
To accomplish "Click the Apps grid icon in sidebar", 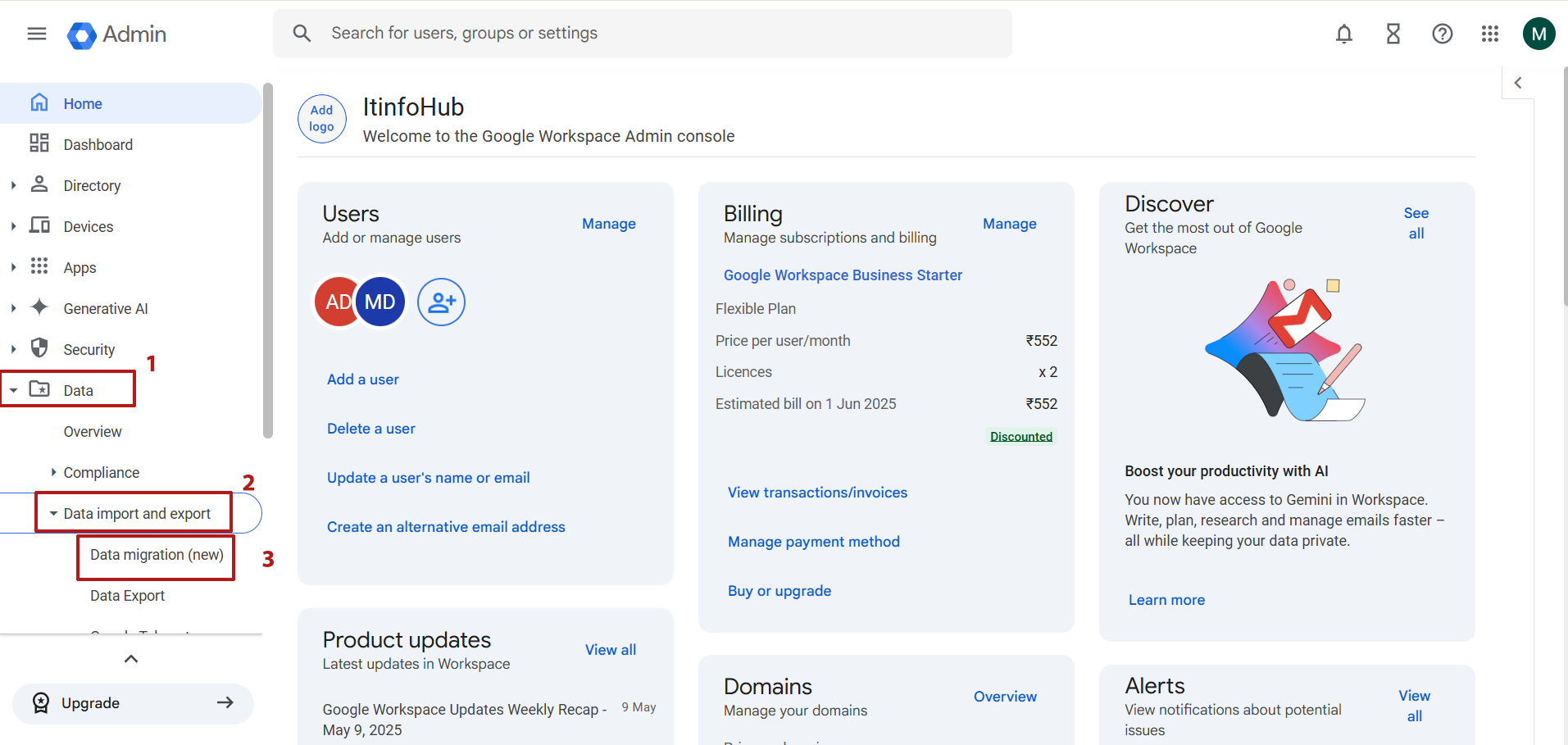I will [x=39, y=266].
